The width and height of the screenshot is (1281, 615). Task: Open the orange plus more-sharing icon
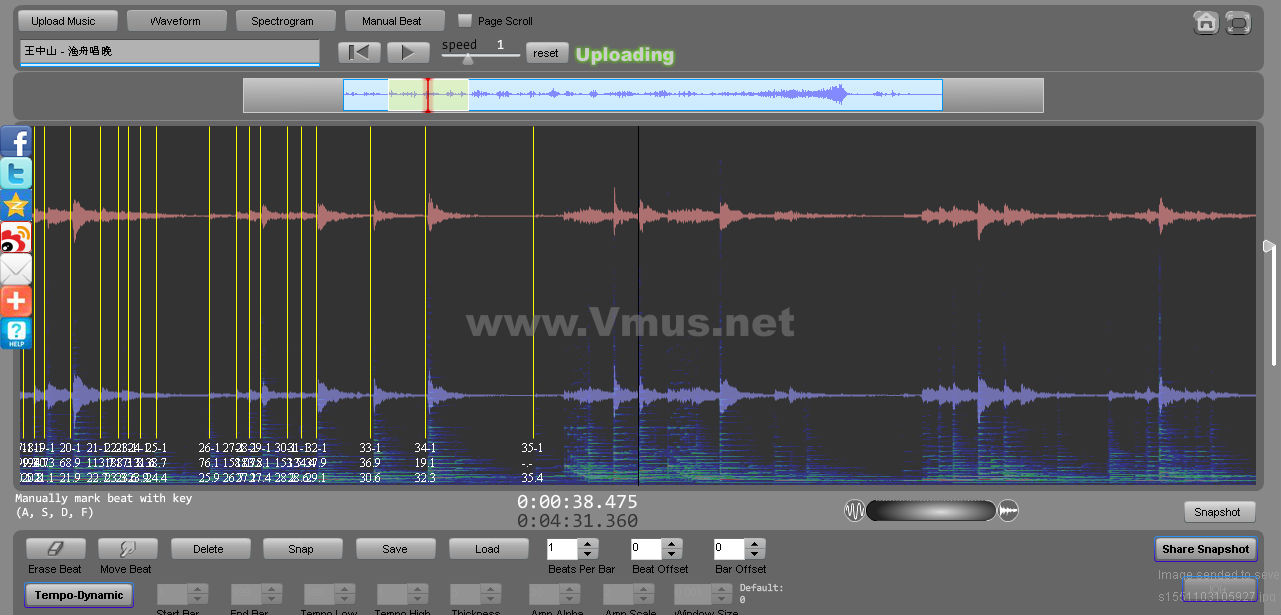pos(16,301)
